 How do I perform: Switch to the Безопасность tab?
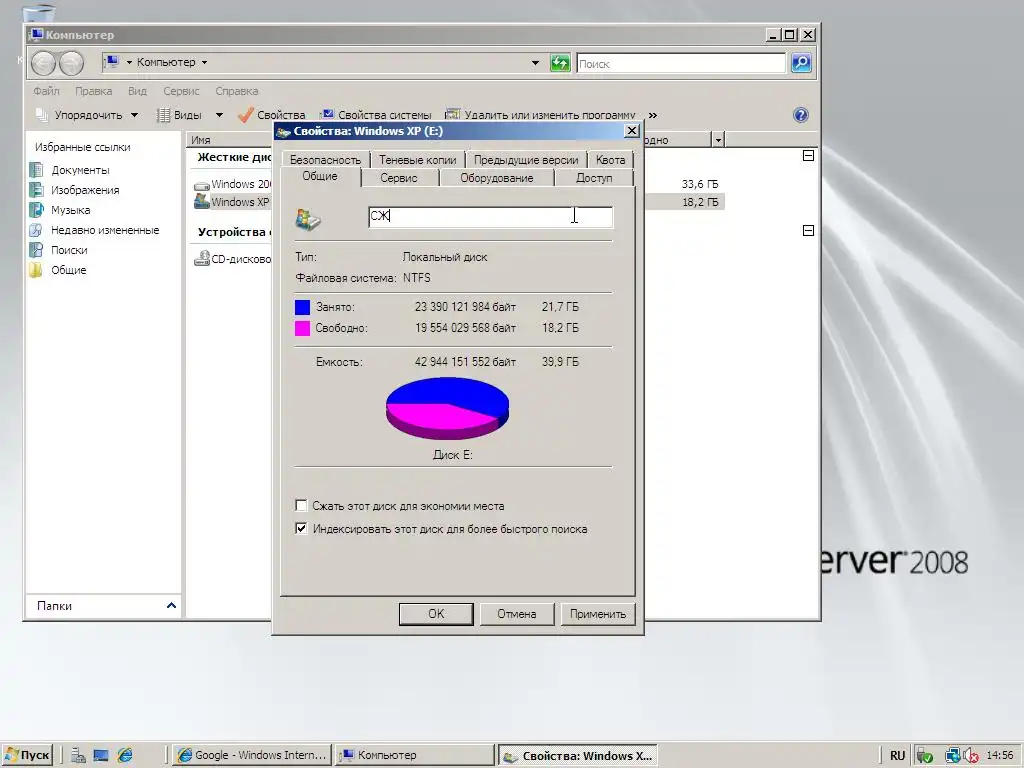pos(325,159)
